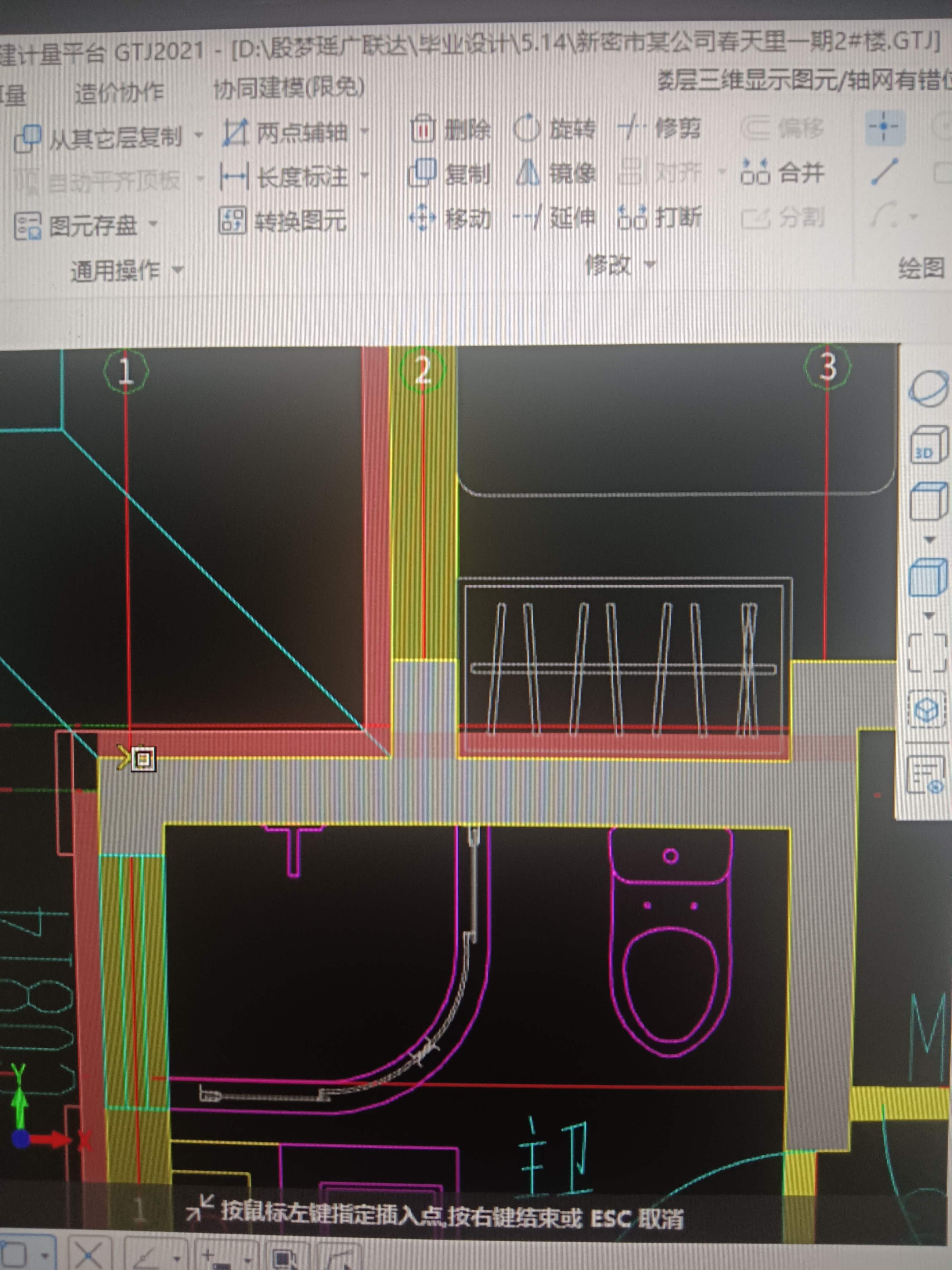Click the 合并 (Merge) tool
This screenshot has height=1270, width=952.
[782, 172]
